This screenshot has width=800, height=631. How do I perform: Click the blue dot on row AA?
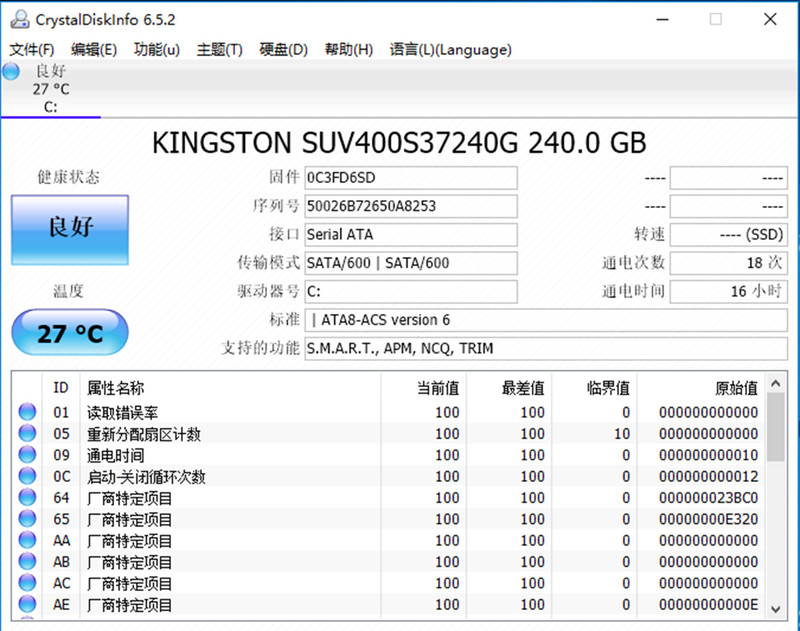(29, 540)
